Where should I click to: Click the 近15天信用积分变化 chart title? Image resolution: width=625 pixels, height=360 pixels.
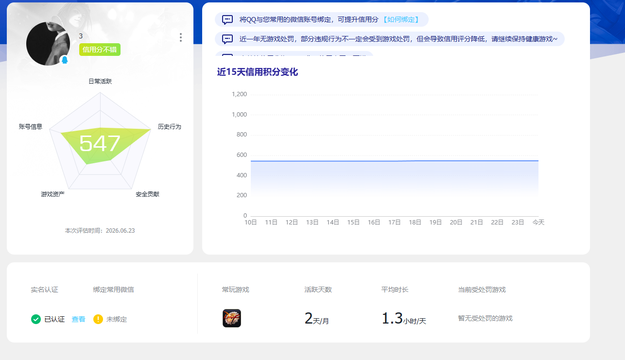click(257, 72)
